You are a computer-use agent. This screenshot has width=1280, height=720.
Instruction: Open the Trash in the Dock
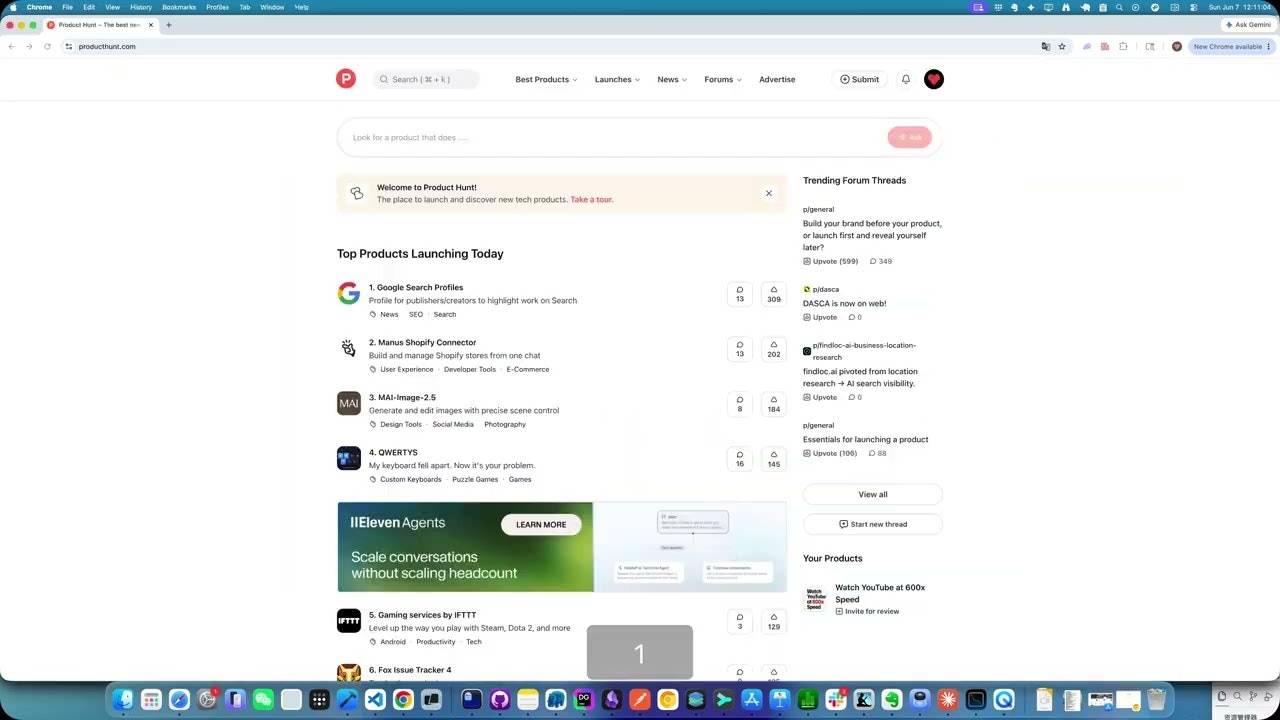pyautogui.click(x=1157, y=700)
